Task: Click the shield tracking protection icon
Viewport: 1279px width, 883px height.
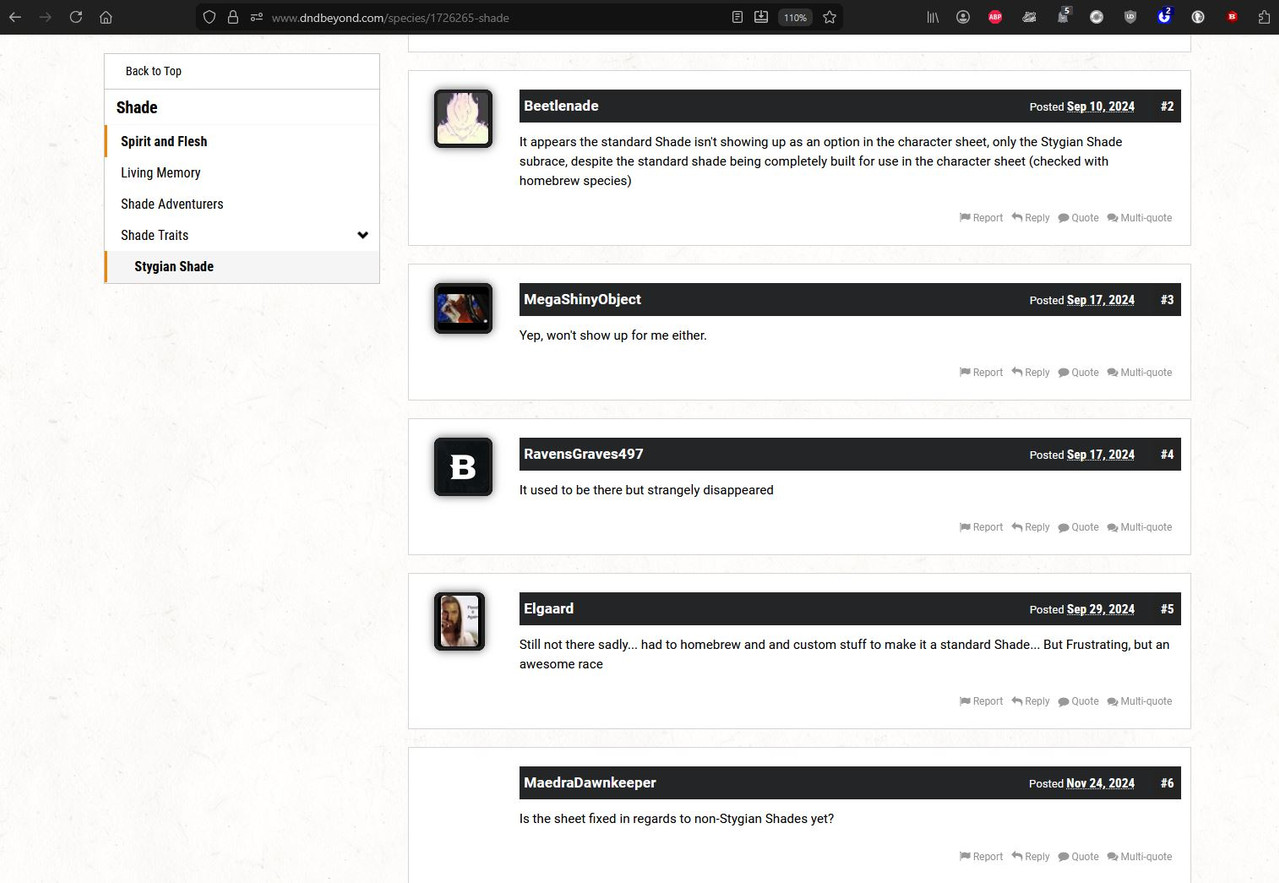Action: (209, 17)
